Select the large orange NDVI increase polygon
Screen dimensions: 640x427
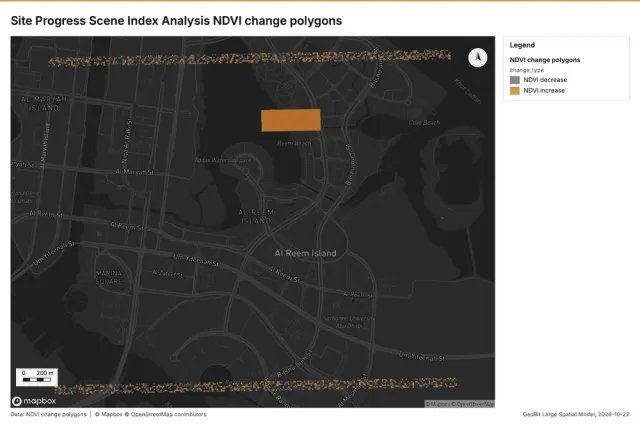point(291,120)
